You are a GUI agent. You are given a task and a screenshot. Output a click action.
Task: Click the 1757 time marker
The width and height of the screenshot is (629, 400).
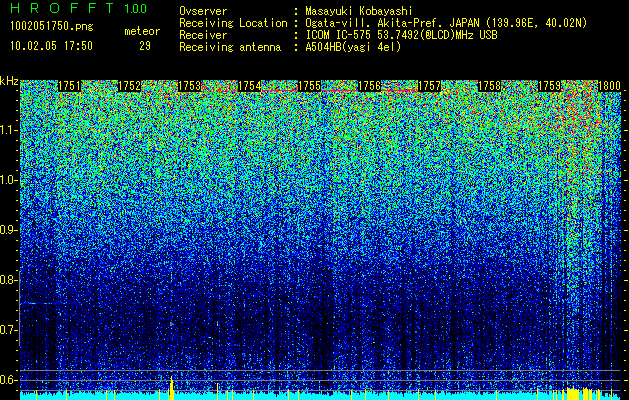[x=430, y=86]
